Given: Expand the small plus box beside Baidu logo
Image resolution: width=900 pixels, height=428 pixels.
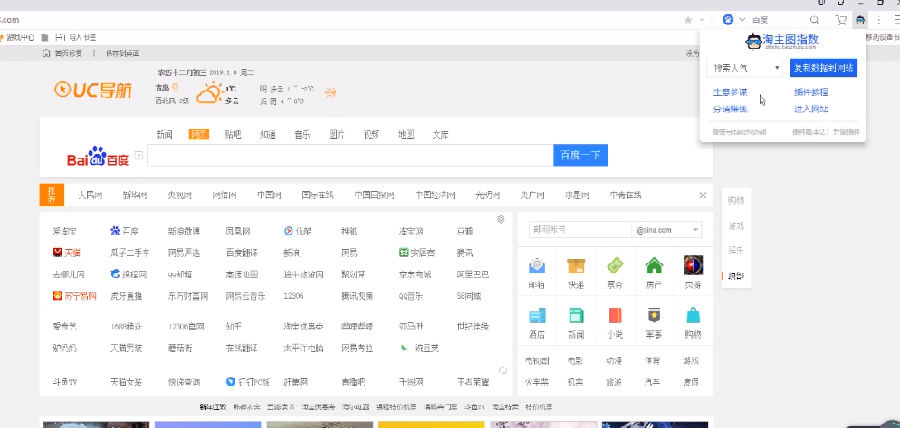Looking at the screenshot, I should pyautogui.click(x=138, y=155).
